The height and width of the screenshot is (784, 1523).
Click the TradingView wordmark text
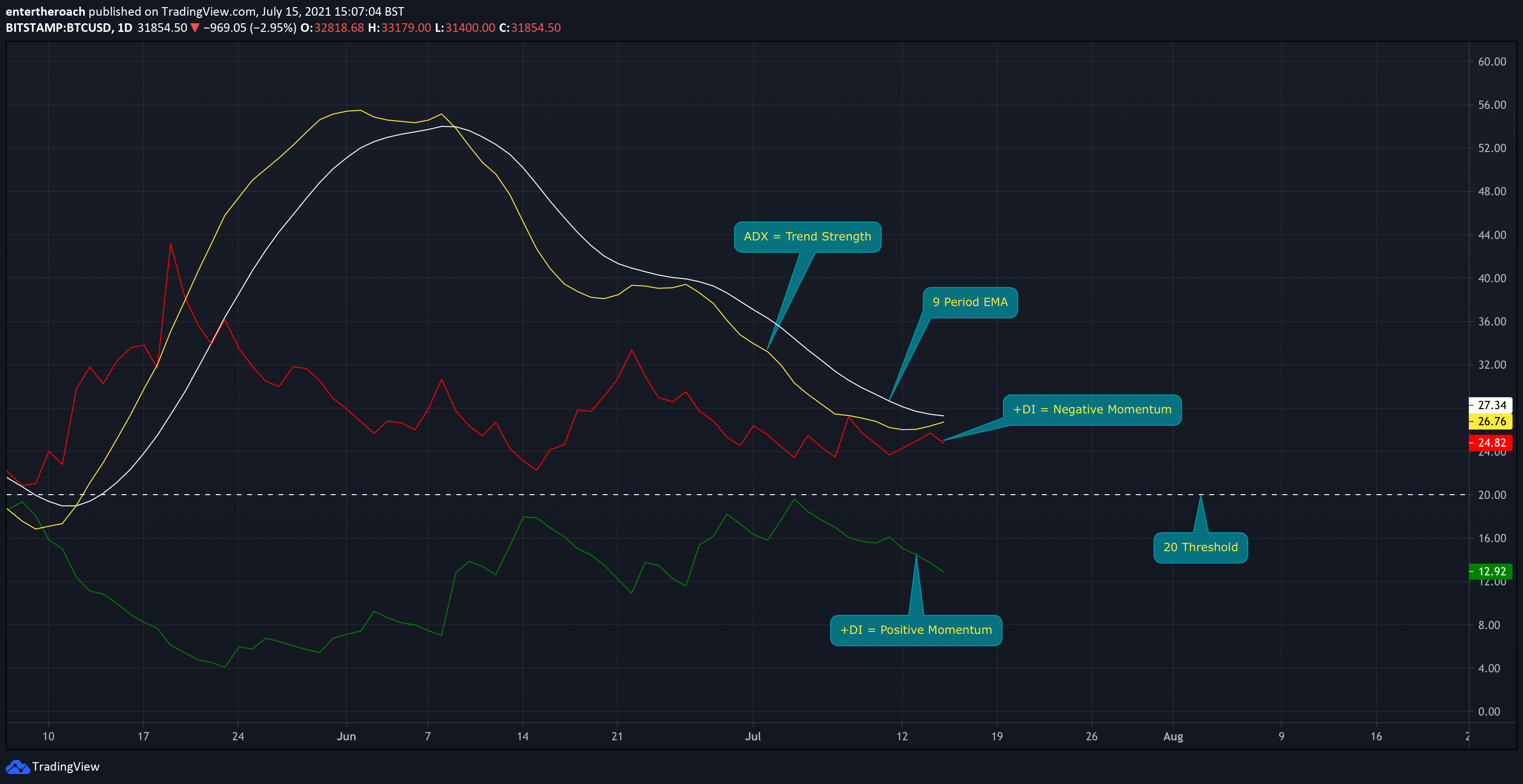[66, 767]
